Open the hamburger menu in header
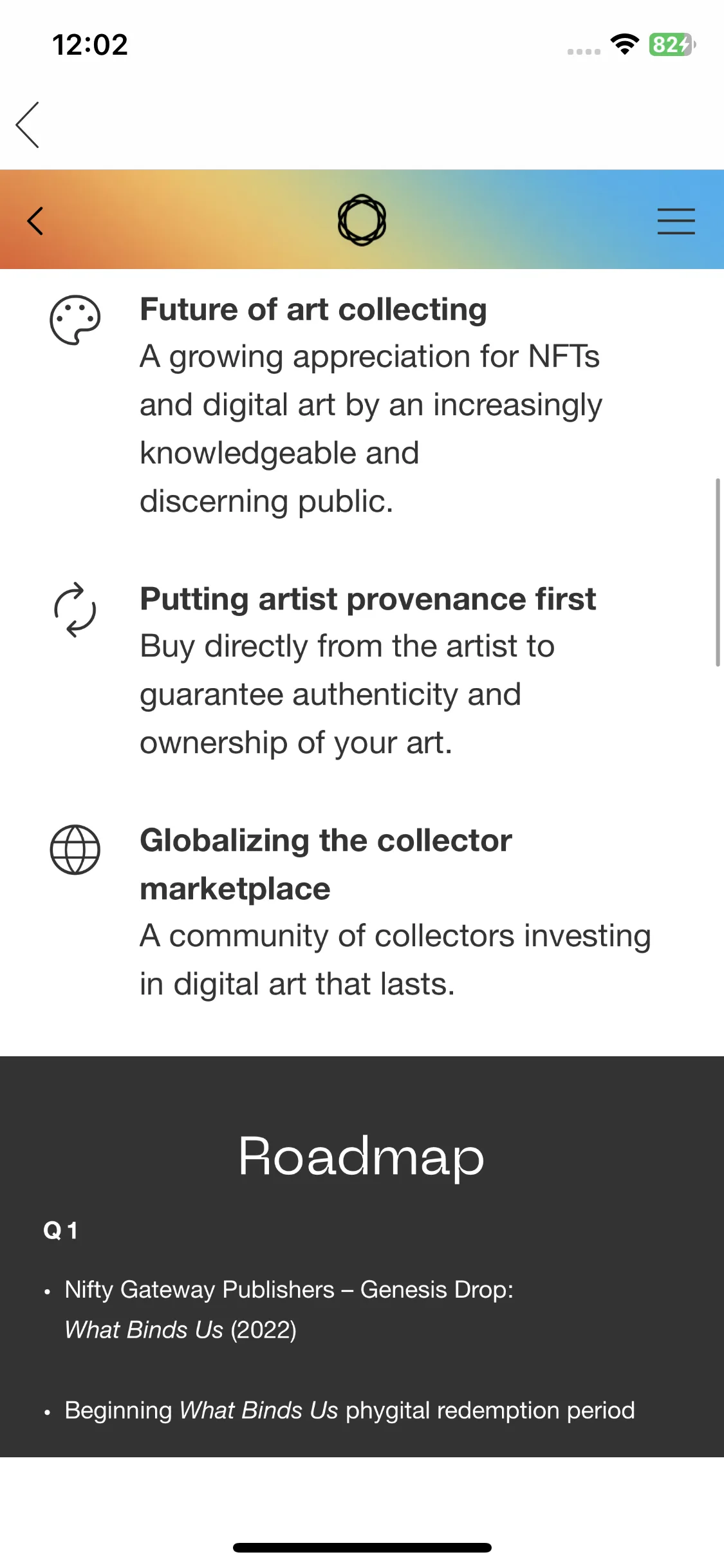724x1568 pixels. 676,221
